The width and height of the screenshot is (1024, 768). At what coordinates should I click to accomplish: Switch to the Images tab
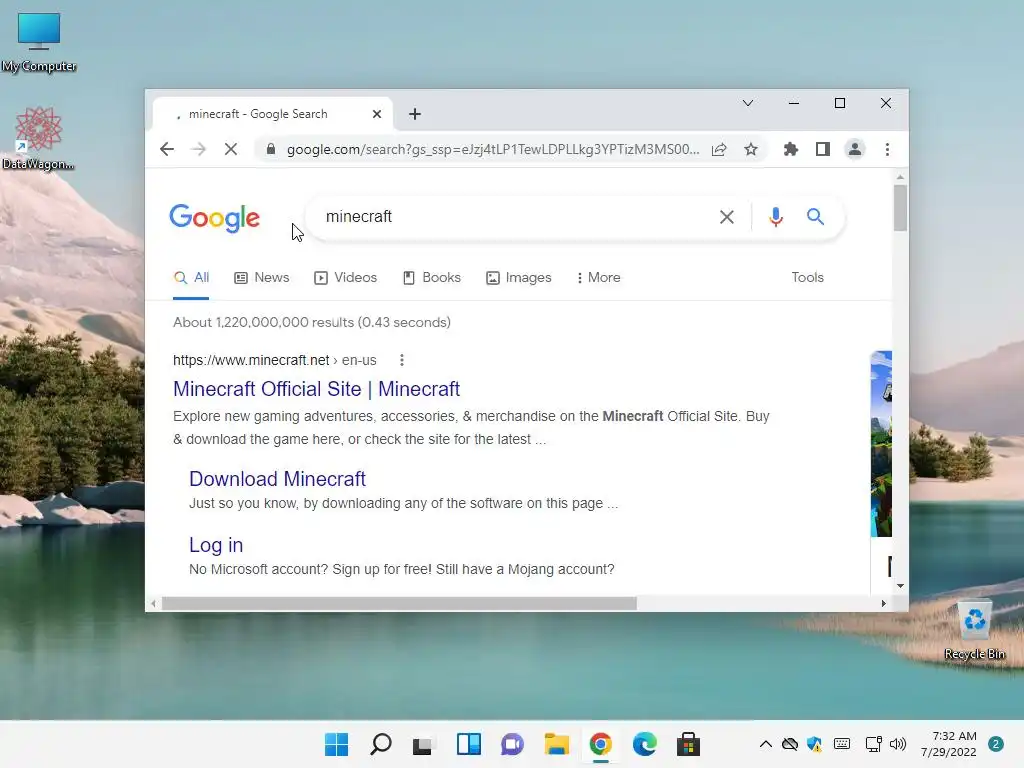[x=519, y=278]
